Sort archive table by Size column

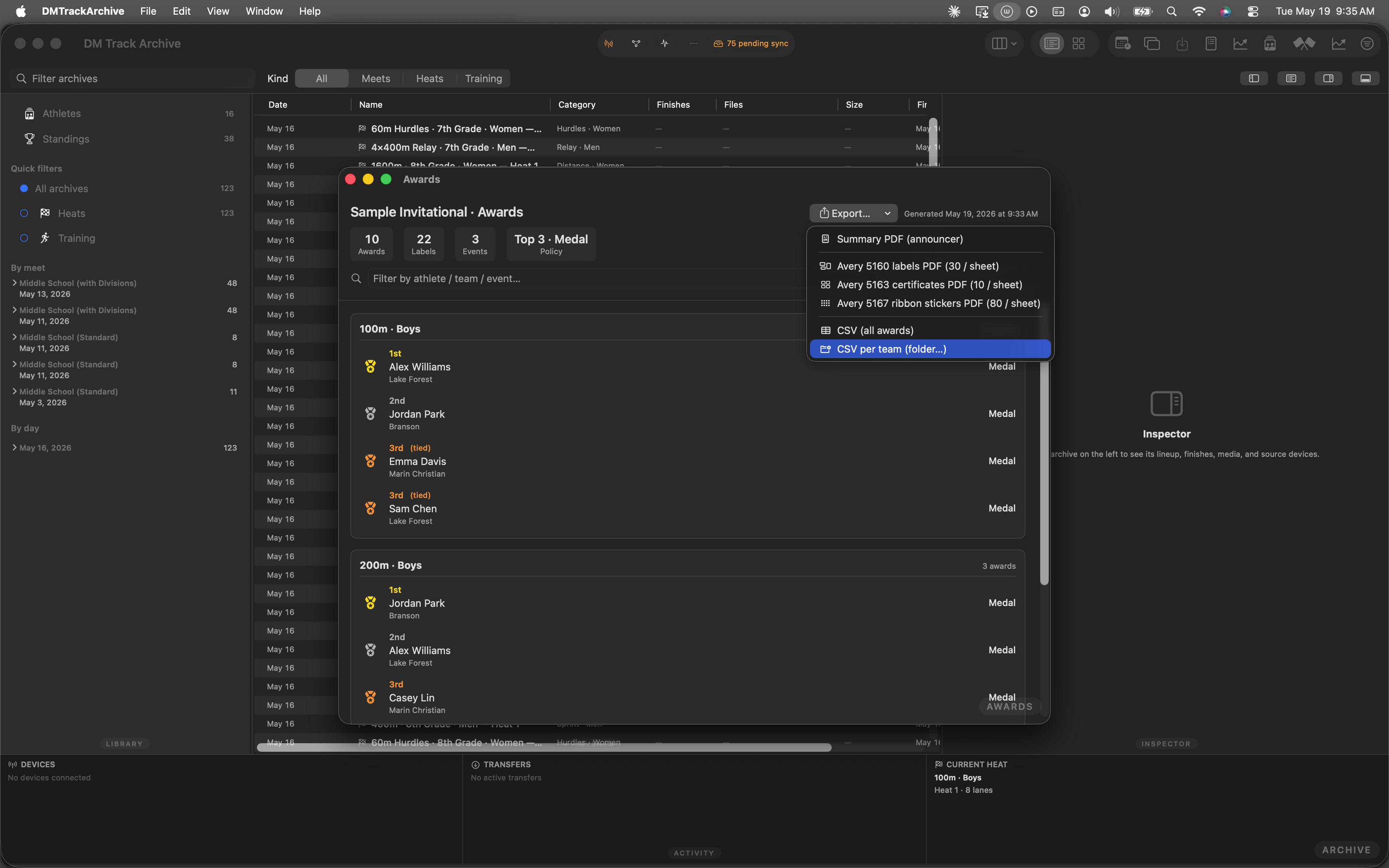click(854, 105)
